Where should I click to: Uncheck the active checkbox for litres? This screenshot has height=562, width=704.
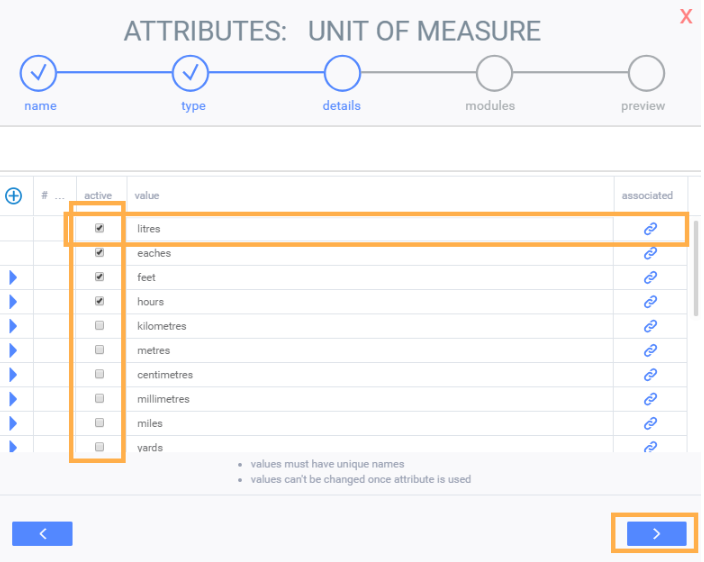(99, 228)
